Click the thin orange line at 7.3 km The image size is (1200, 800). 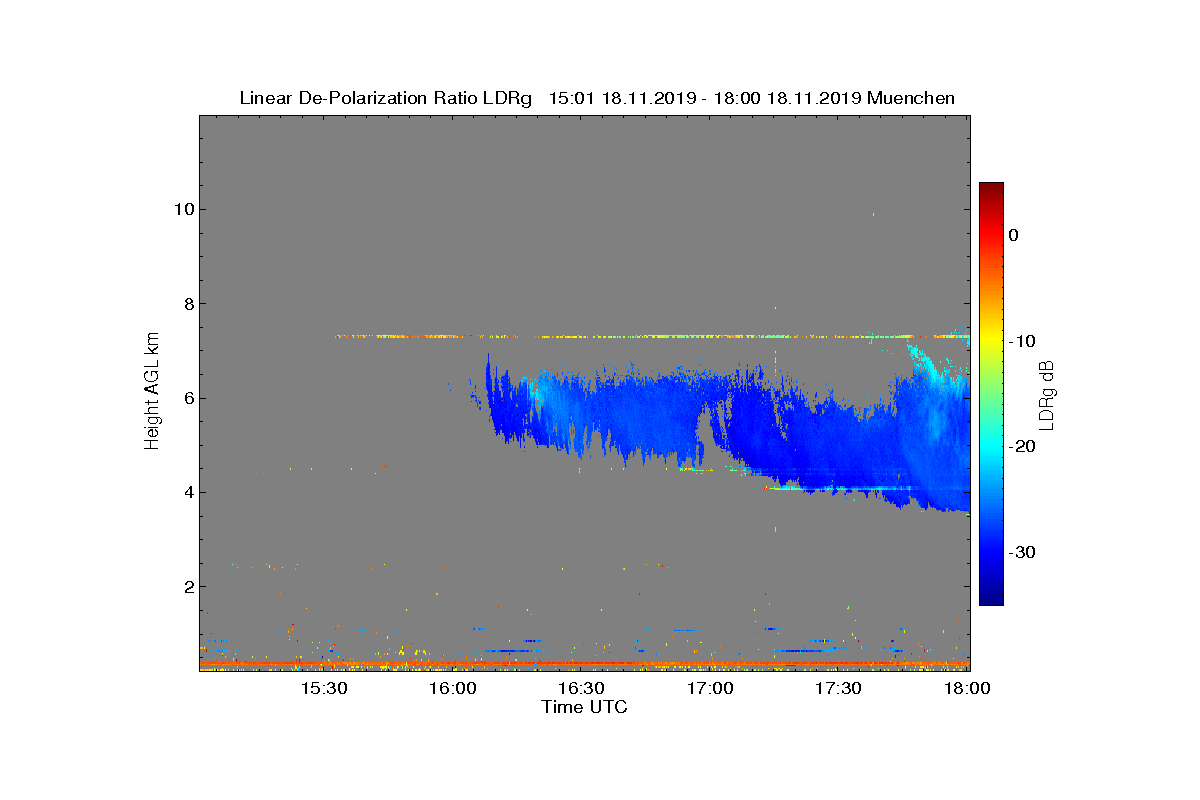[650, 336]
